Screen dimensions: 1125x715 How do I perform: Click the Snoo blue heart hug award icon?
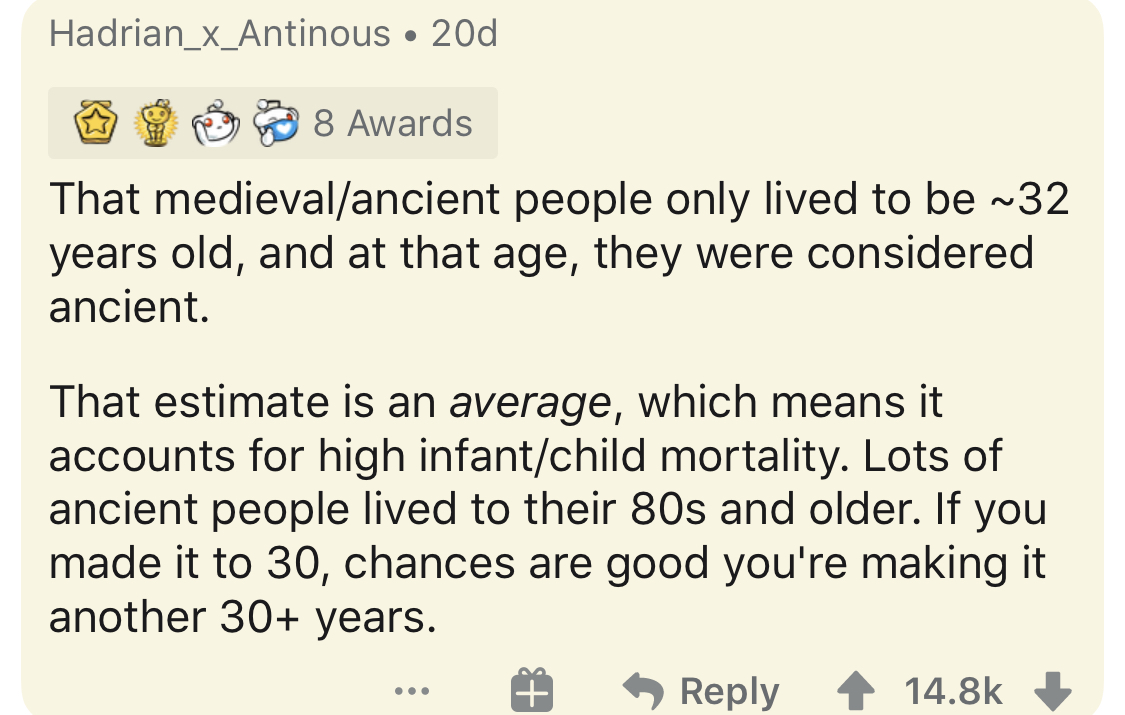[x=276, y=124]
